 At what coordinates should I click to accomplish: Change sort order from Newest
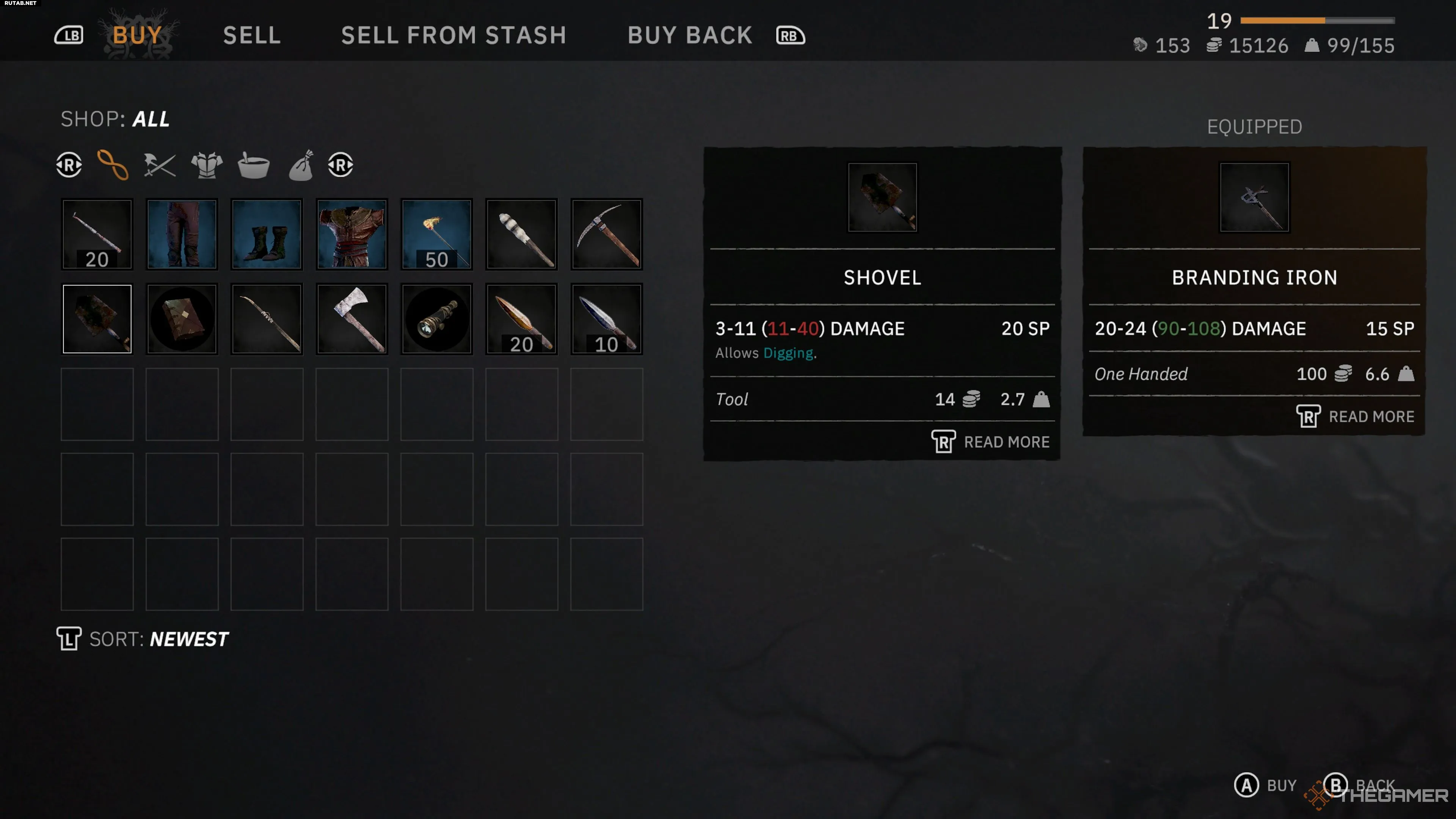[x=143, y=639]
